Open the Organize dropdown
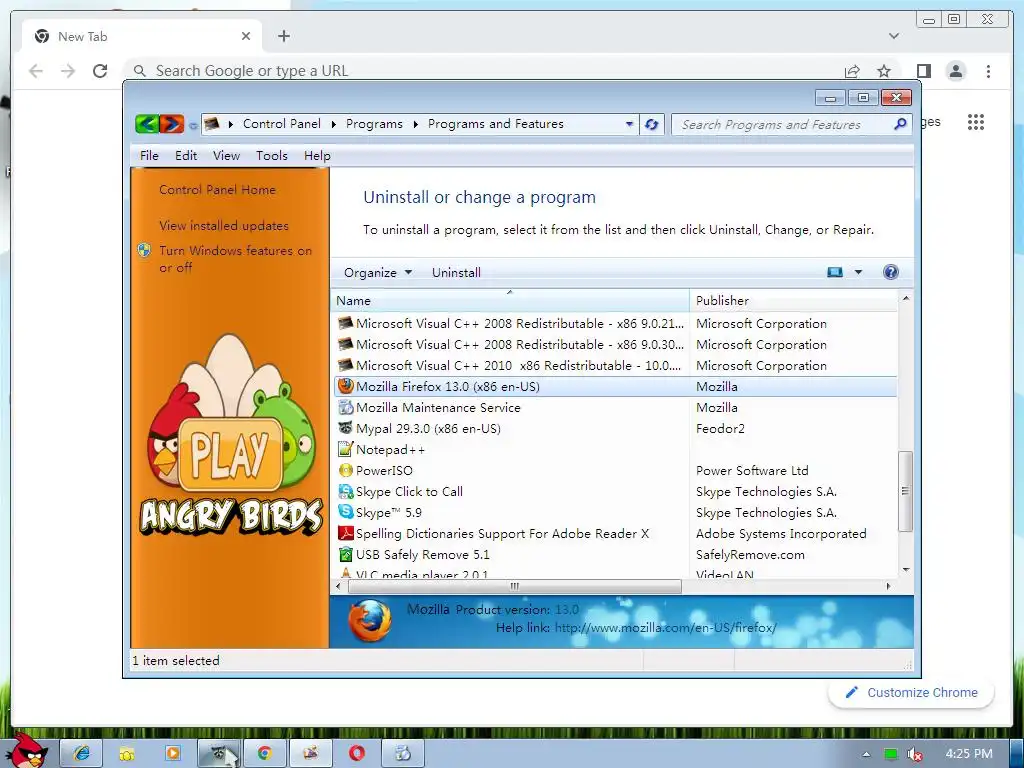1024x768 pixels. pos(377,272)
